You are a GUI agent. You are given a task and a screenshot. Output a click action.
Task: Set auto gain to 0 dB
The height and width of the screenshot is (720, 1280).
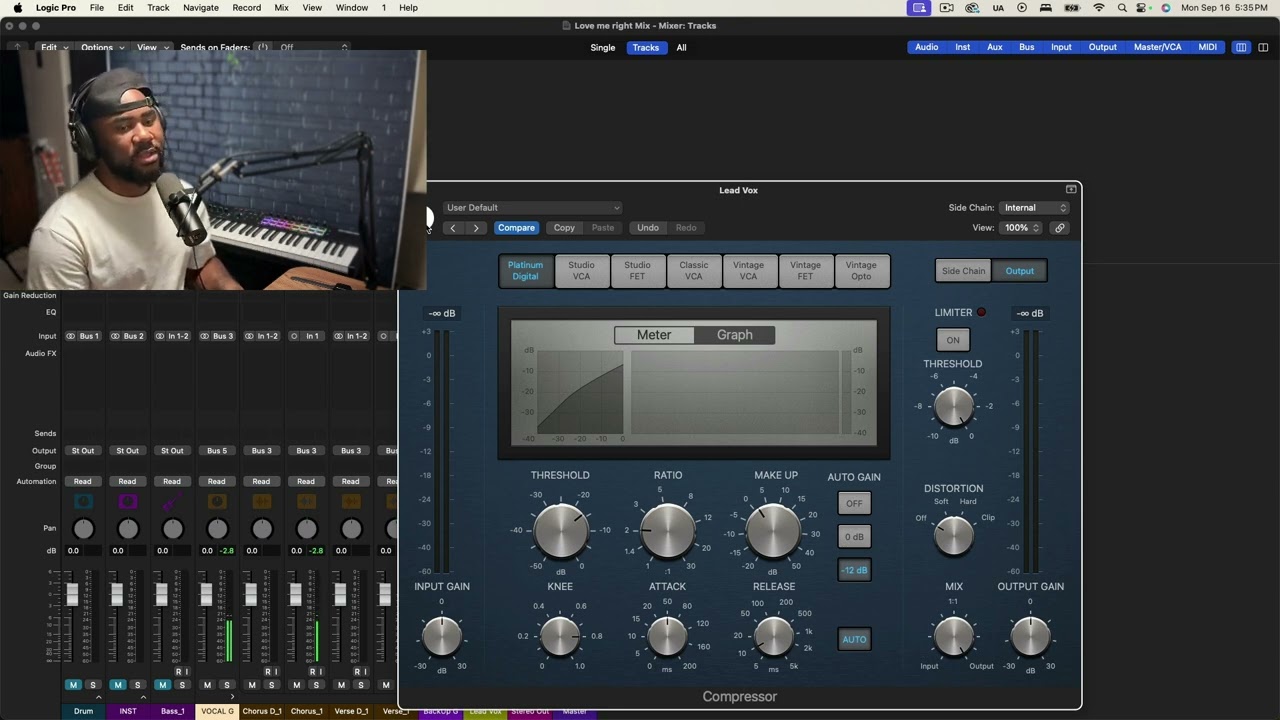pyautogui.click(x=854, y=537)
